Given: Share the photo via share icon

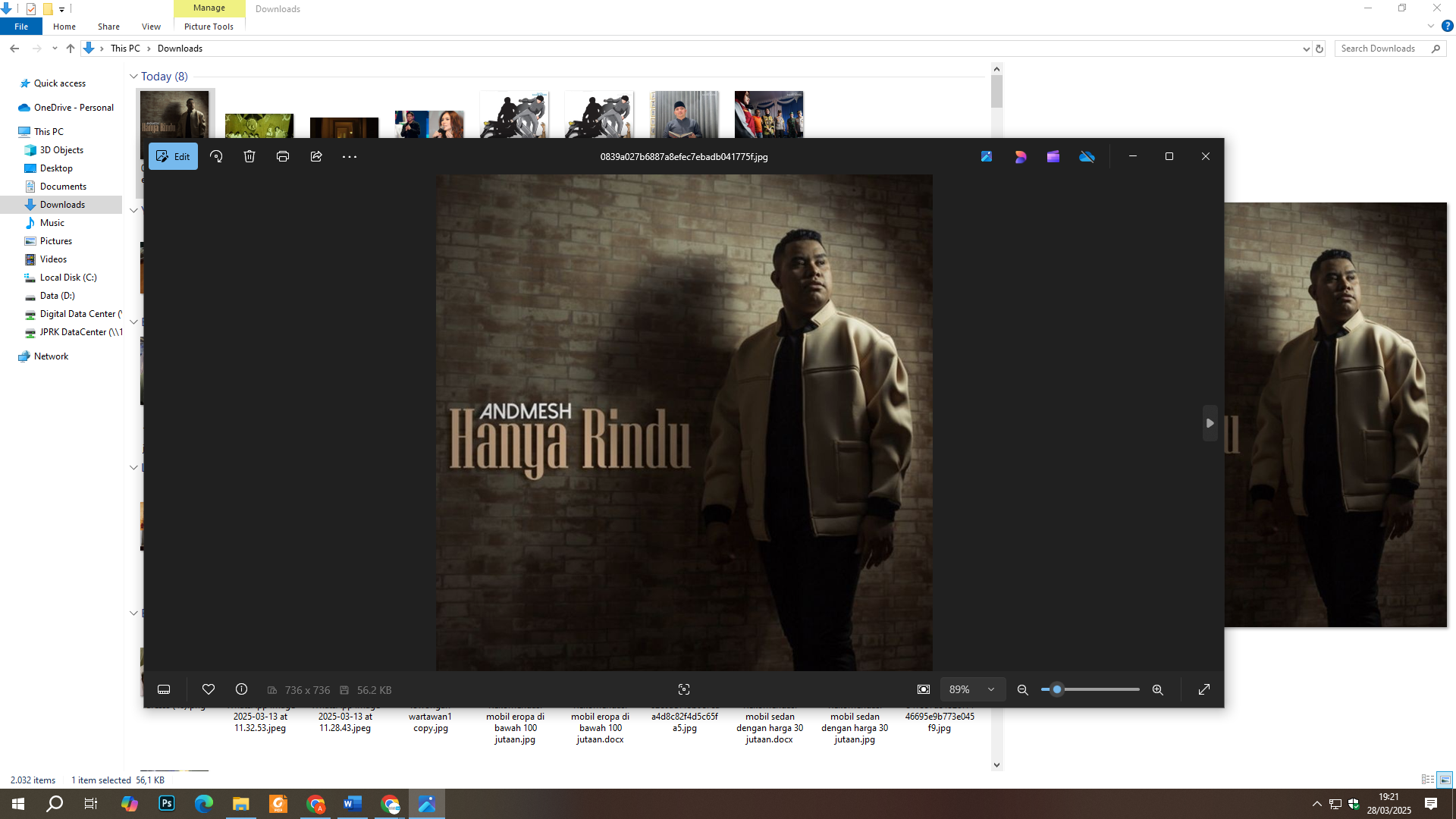Looking at the screenshot, I should (316, 156).
